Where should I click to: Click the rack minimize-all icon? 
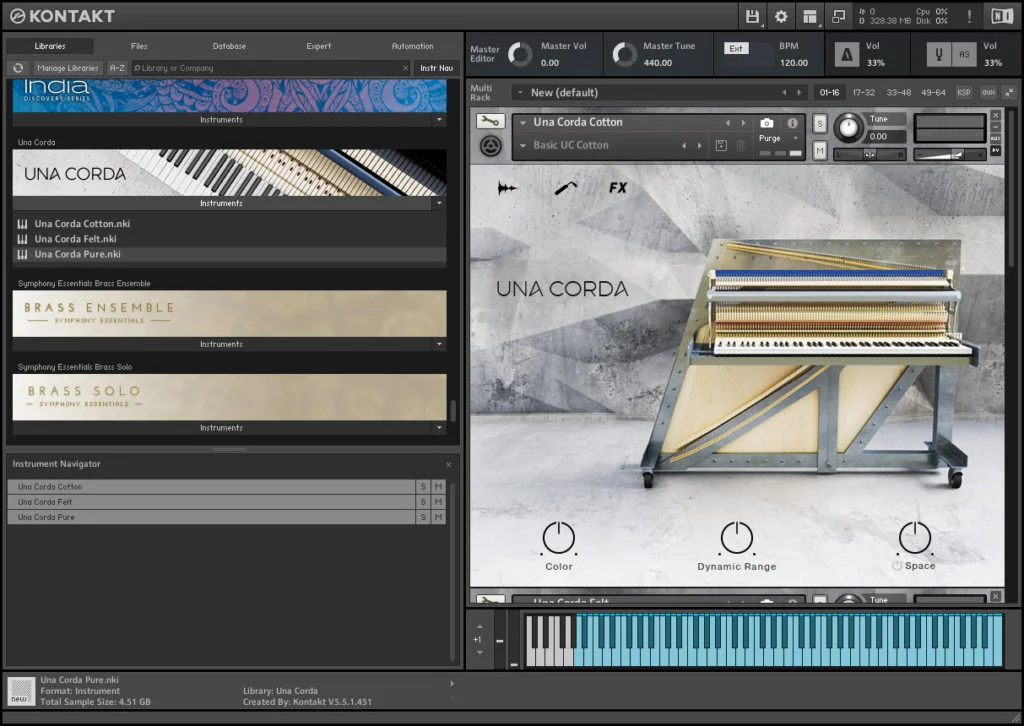pos(1010,93)
